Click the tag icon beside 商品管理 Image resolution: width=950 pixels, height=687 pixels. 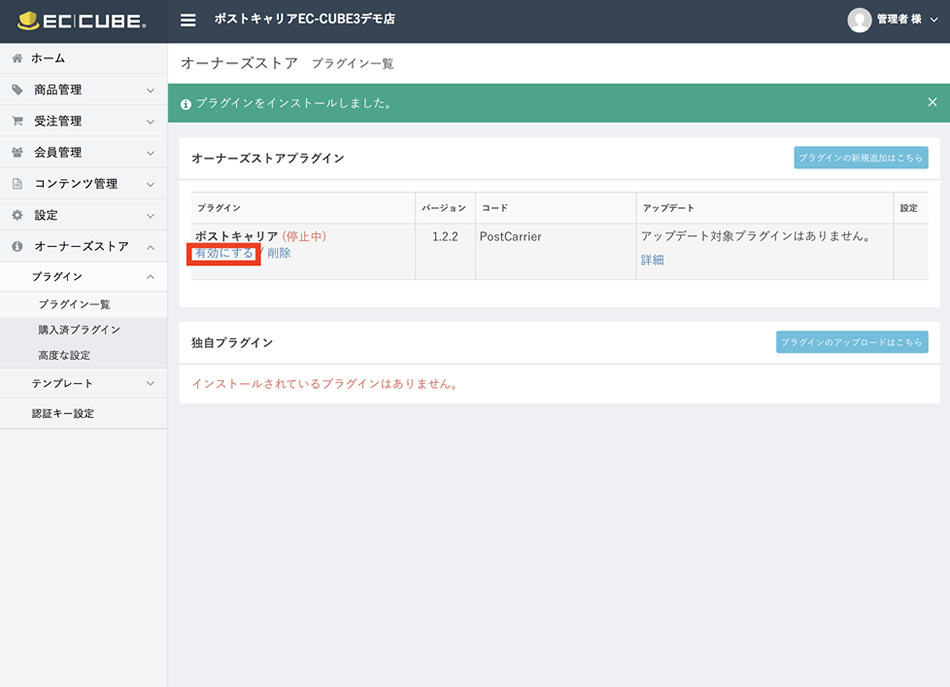coord(17,90)
